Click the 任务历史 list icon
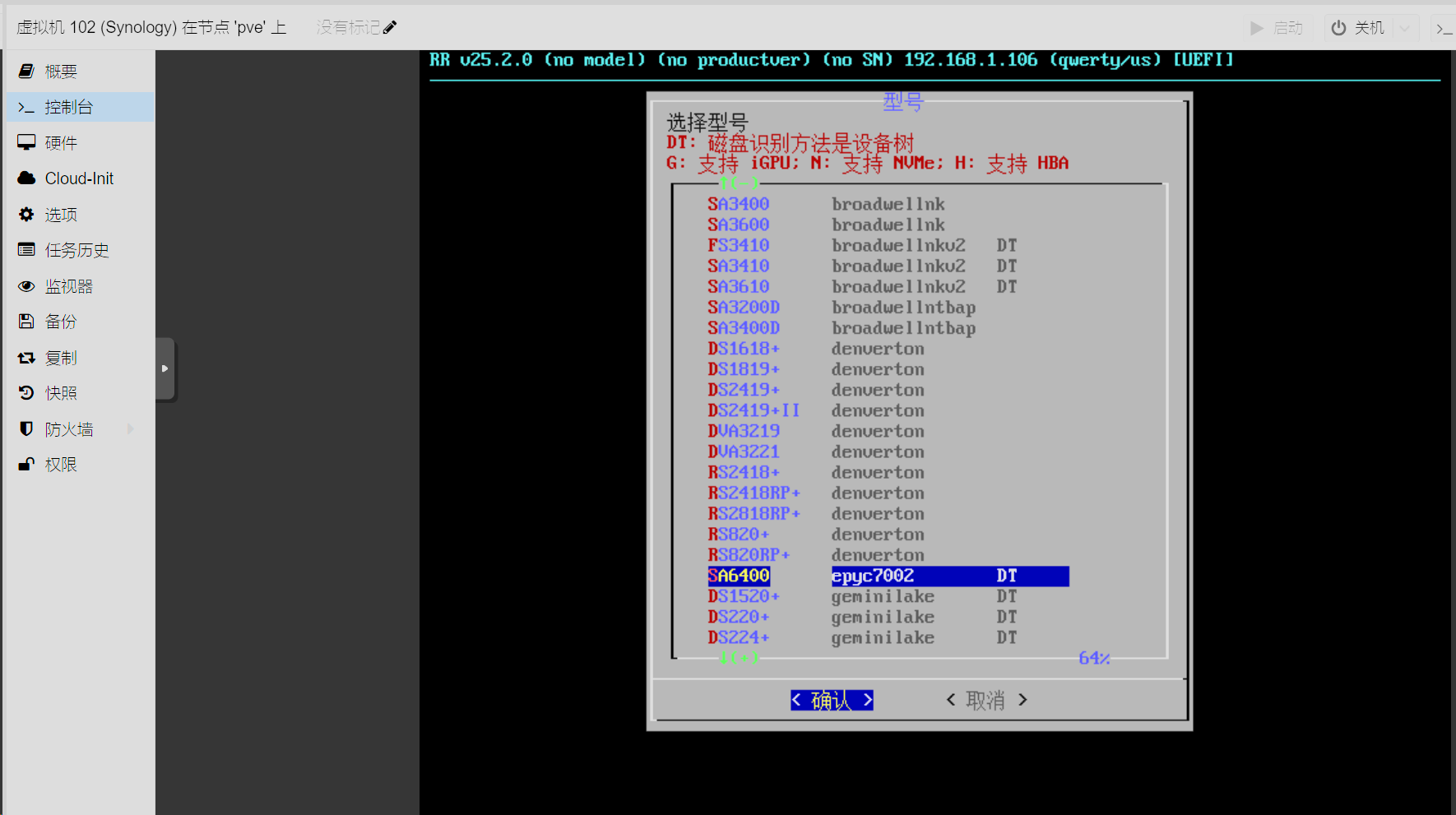 pos(26,250)
